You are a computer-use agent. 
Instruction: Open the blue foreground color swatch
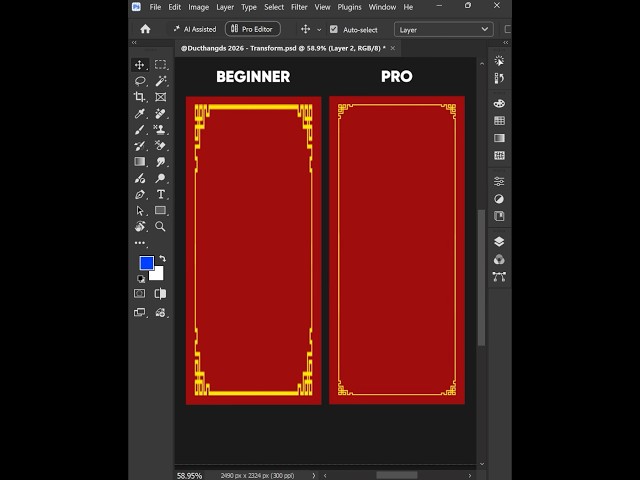tap(146, 263)
